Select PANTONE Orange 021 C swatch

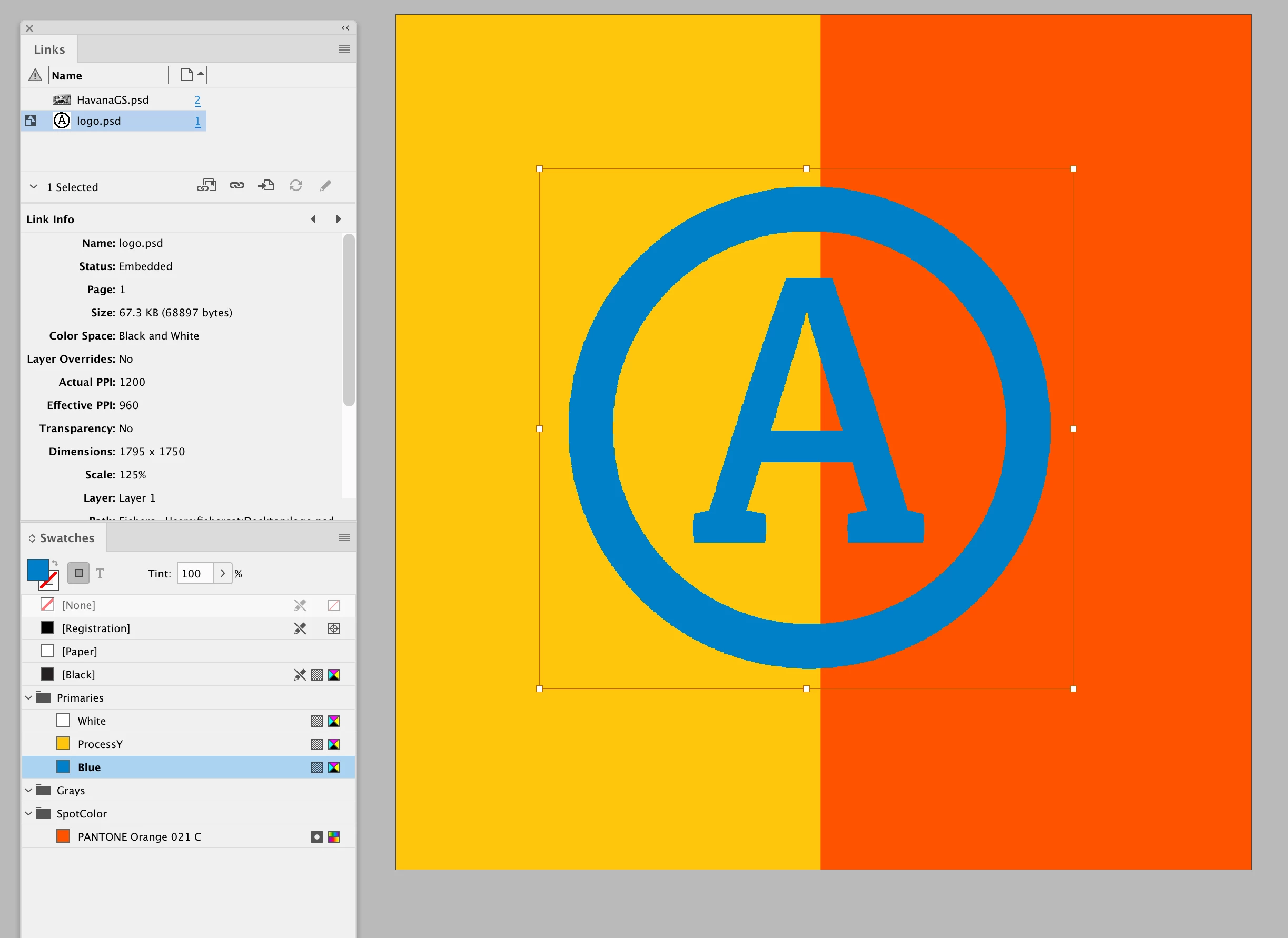139,836
